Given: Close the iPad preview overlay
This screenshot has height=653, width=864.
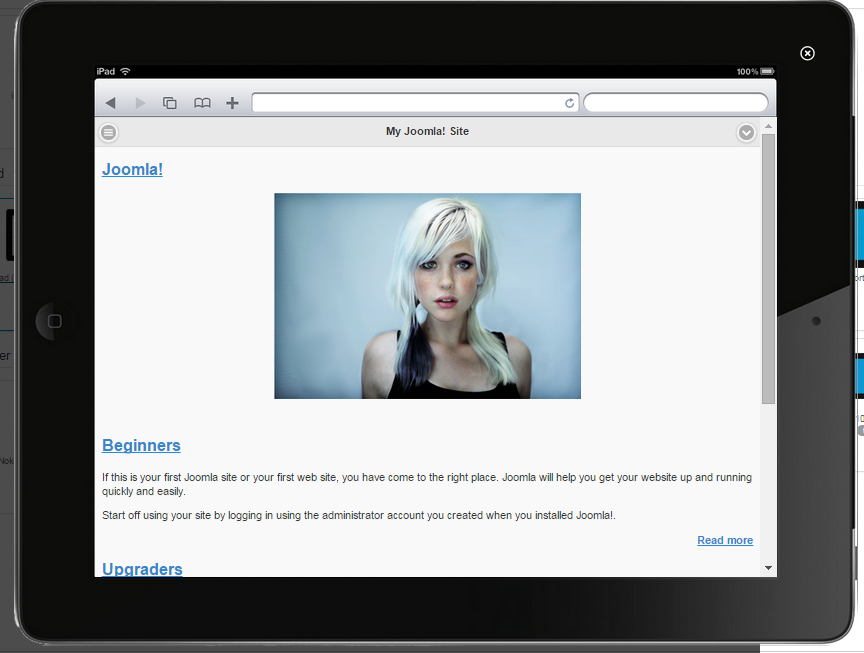Looking at the screenshot, I should pos(808,53).
